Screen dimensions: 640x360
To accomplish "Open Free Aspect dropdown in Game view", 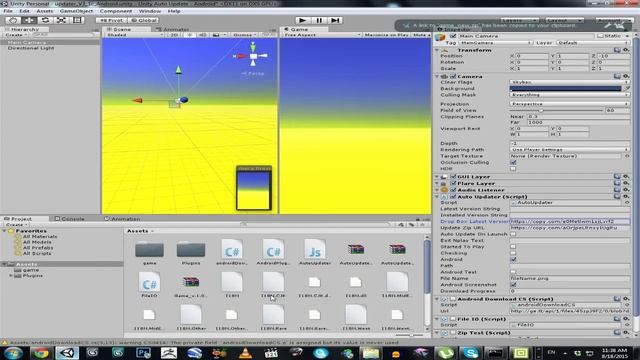I will tap(322, 35).
